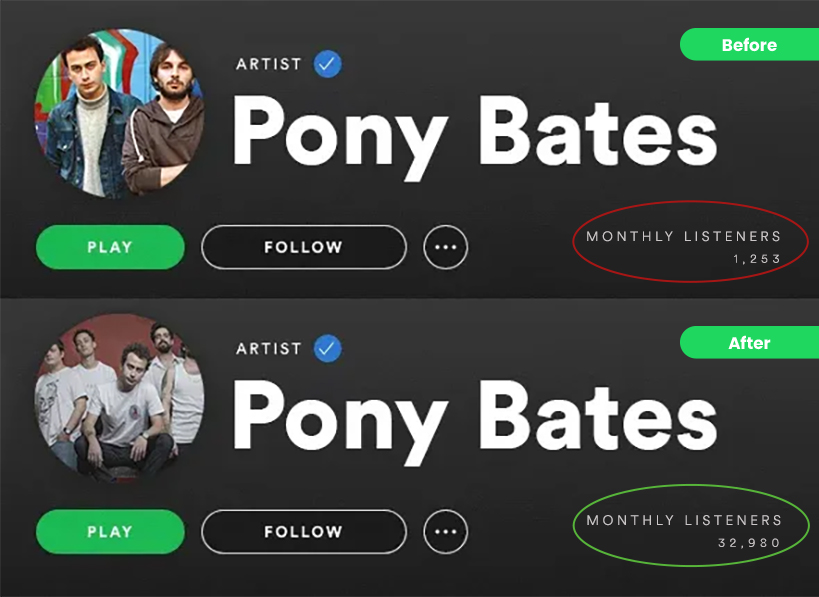
Task: Select the green Before label
Action: click(x=749, y=45)
